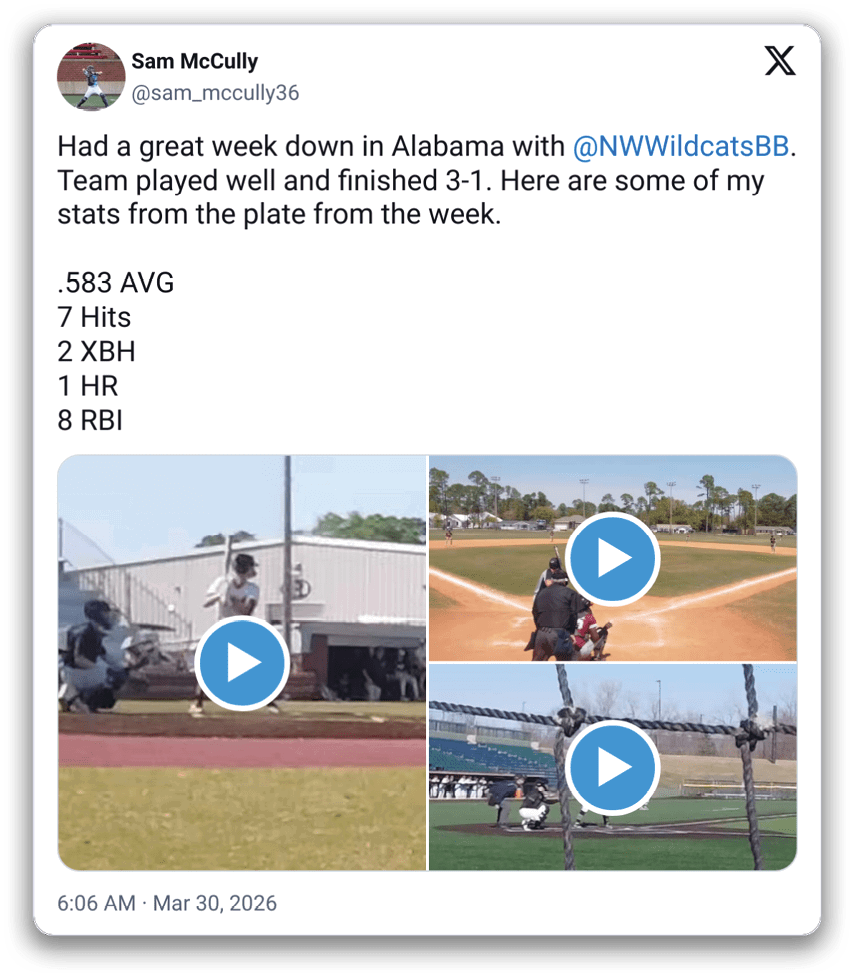Viewport: 854px width, 977px height.
Task: Open Sam McCully's profile avatar
Action: [91, 76]
